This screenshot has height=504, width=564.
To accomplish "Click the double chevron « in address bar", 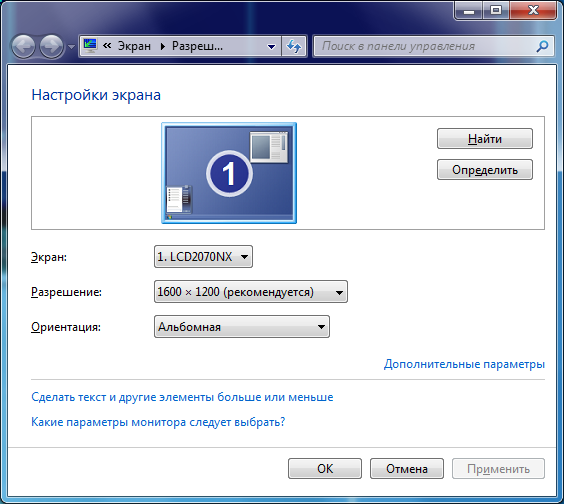I will 107,46.
